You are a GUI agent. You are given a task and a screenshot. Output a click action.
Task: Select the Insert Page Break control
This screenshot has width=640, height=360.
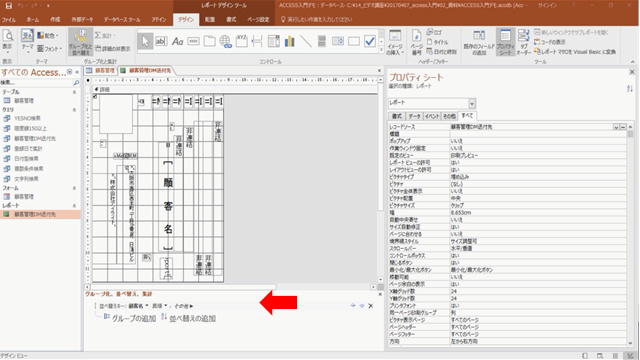[x=257, y=41]
